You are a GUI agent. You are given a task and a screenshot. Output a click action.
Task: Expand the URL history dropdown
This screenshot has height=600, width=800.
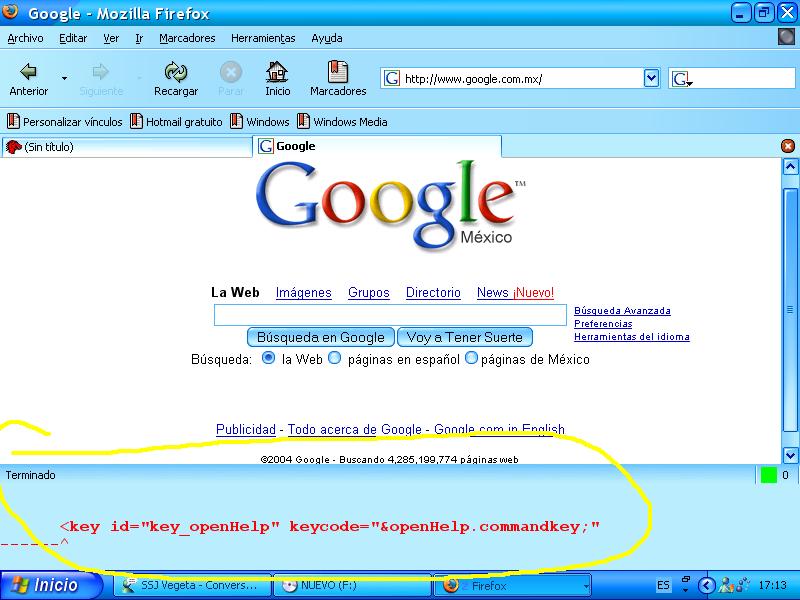tap(651, 79)
